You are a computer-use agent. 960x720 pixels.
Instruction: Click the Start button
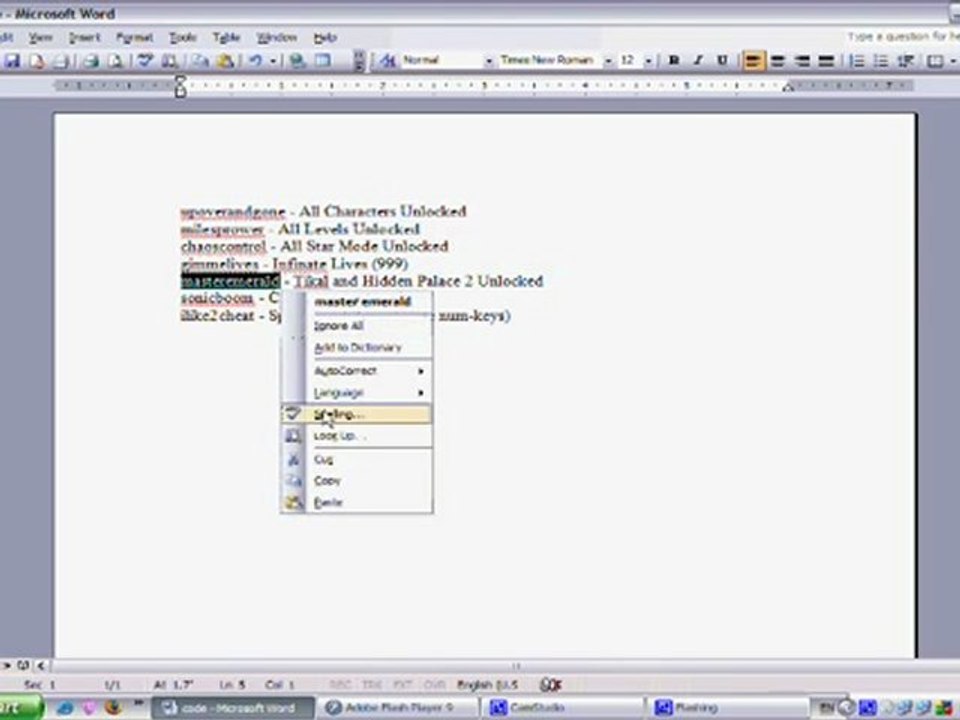[20, 708]
